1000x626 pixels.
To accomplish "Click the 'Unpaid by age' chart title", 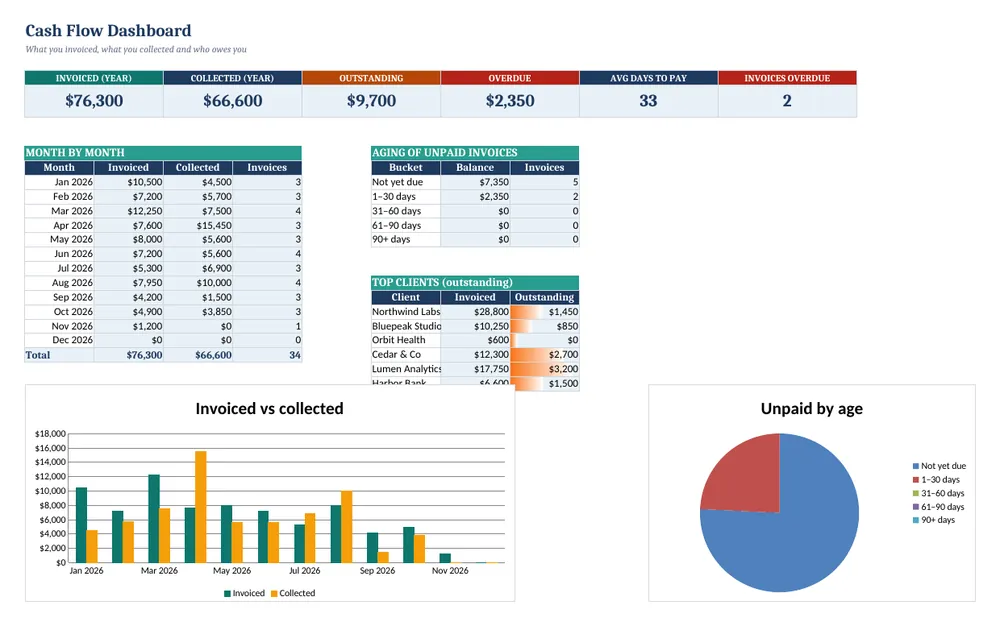I will (811, 409).
